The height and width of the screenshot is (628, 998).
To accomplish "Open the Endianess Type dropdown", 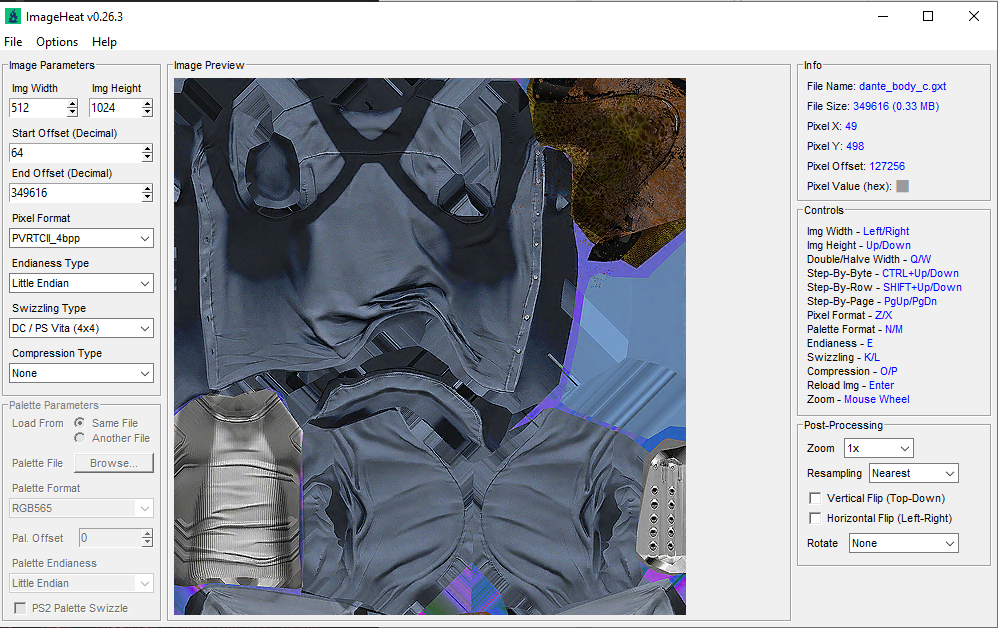I will click(x=81, y=283).
